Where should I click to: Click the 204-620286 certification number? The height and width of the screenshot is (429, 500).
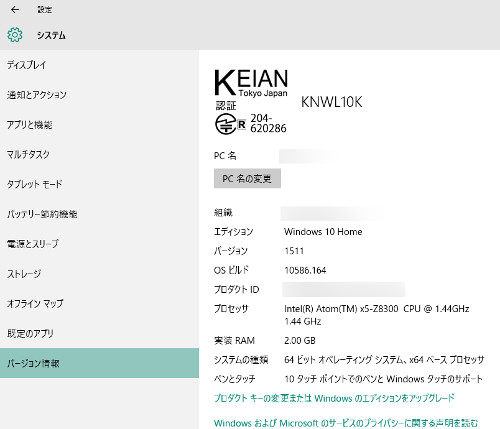[x=268, y=123]
